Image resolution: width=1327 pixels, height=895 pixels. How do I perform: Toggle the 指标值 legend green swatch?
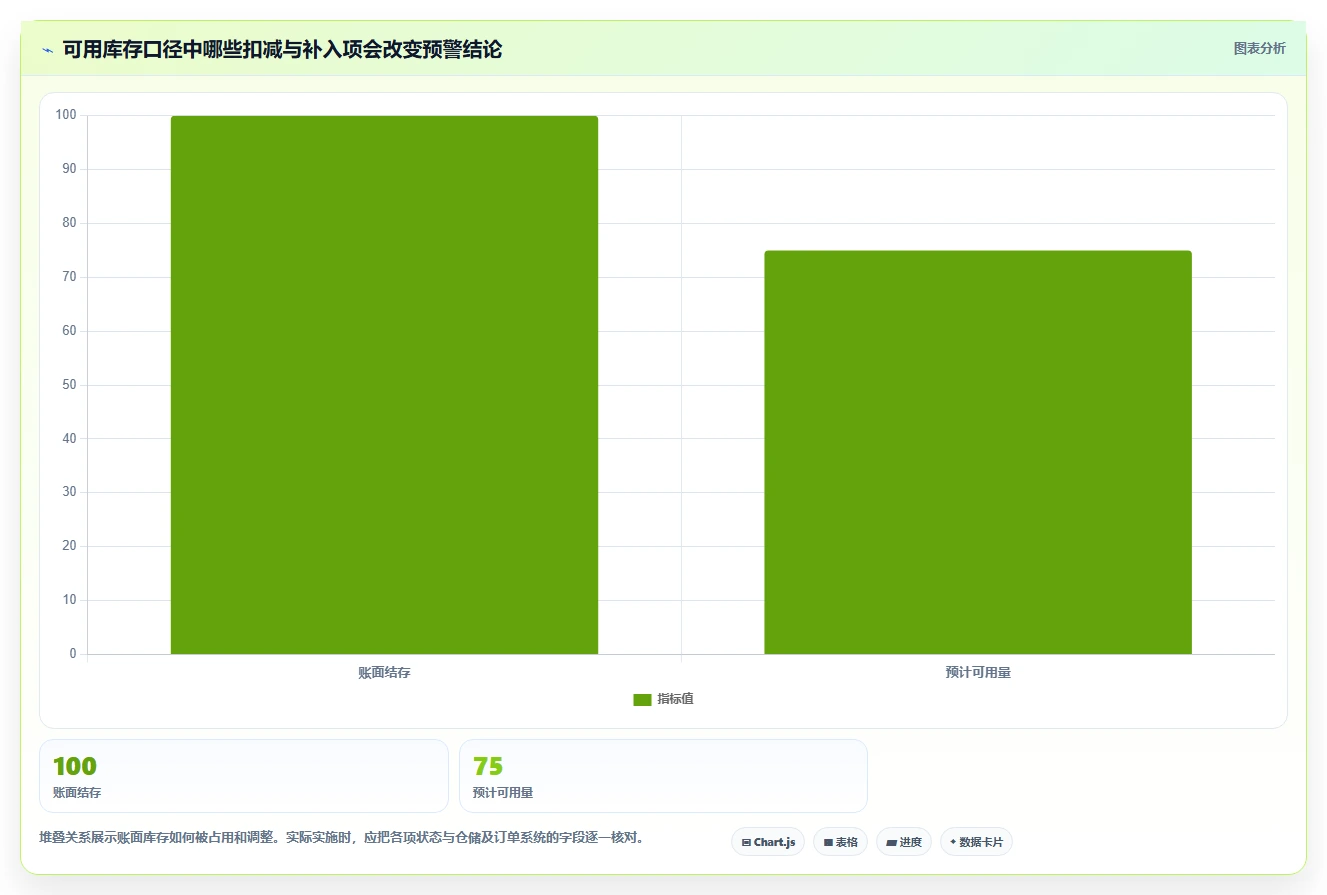click(x=642, y=700)
